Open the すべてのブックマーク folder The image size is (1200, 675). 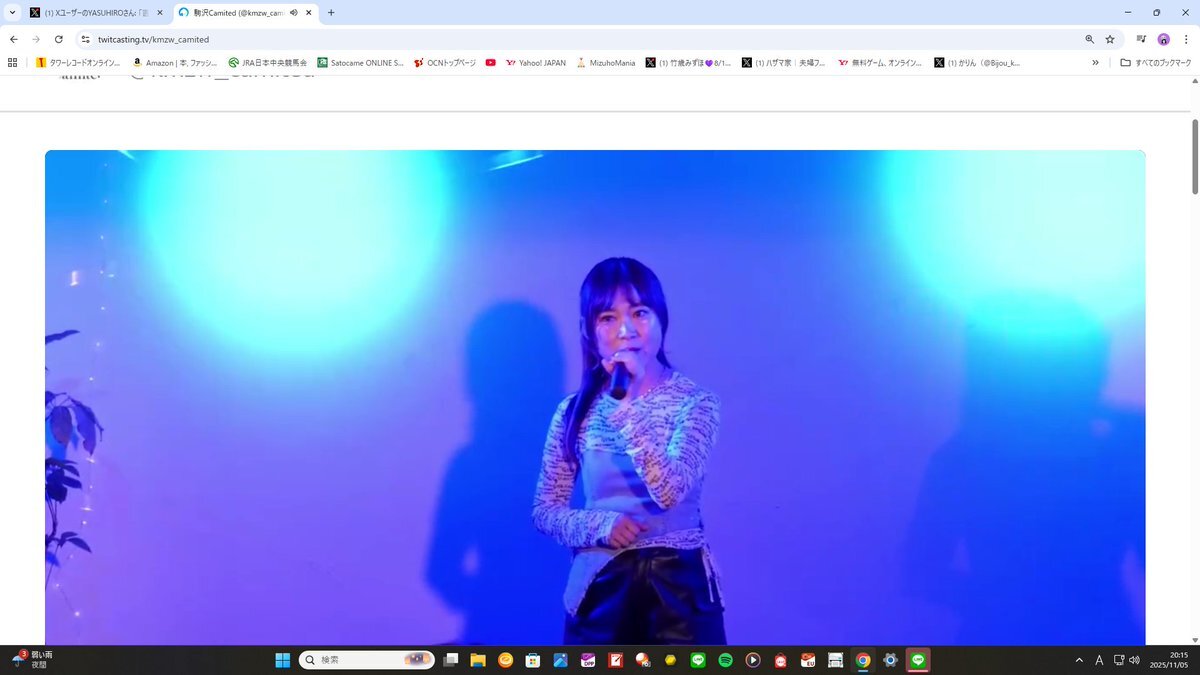pos(1156,62)
